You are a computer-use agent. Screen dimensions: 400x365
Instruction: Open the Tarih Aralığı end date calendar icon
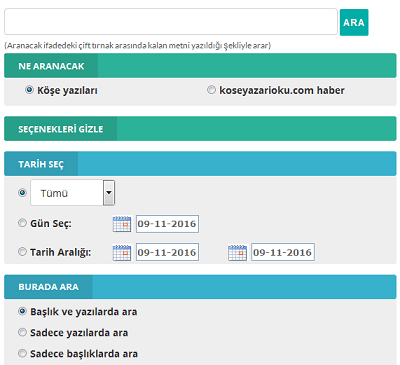[237, 252]
